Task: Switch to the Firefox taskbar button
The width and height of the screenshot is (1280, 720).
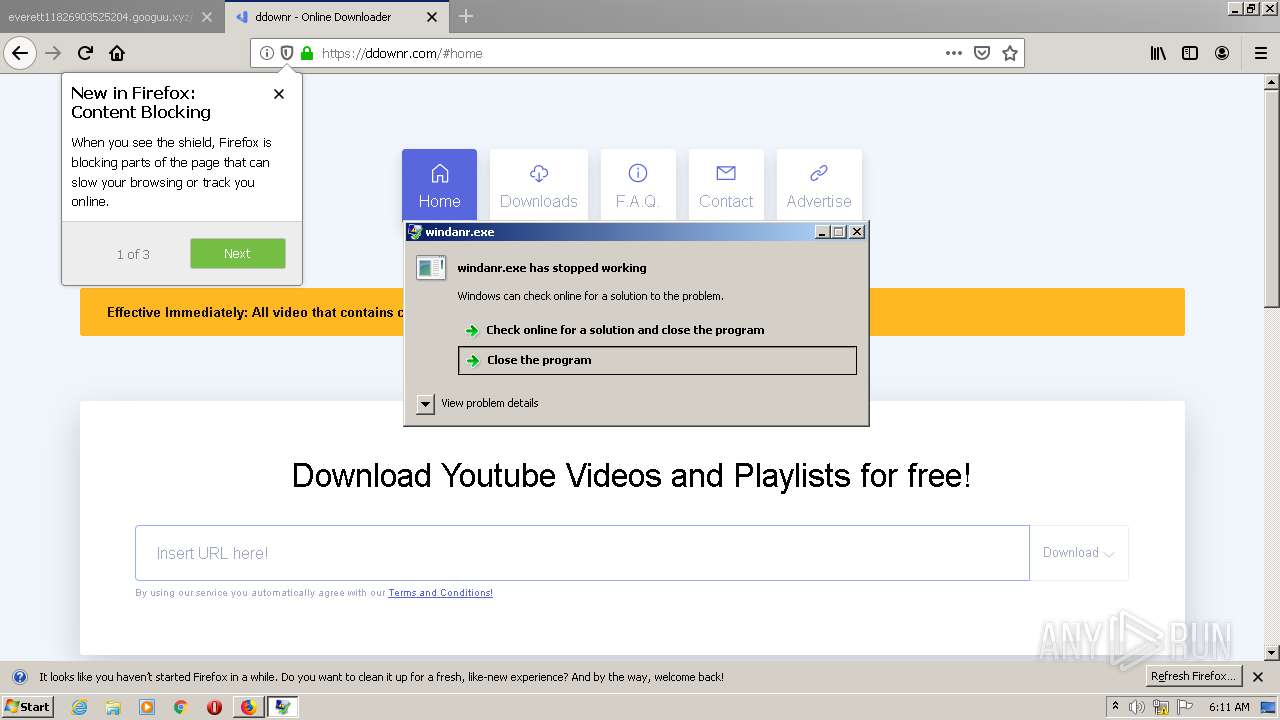Action: click(x=249, y=707)
